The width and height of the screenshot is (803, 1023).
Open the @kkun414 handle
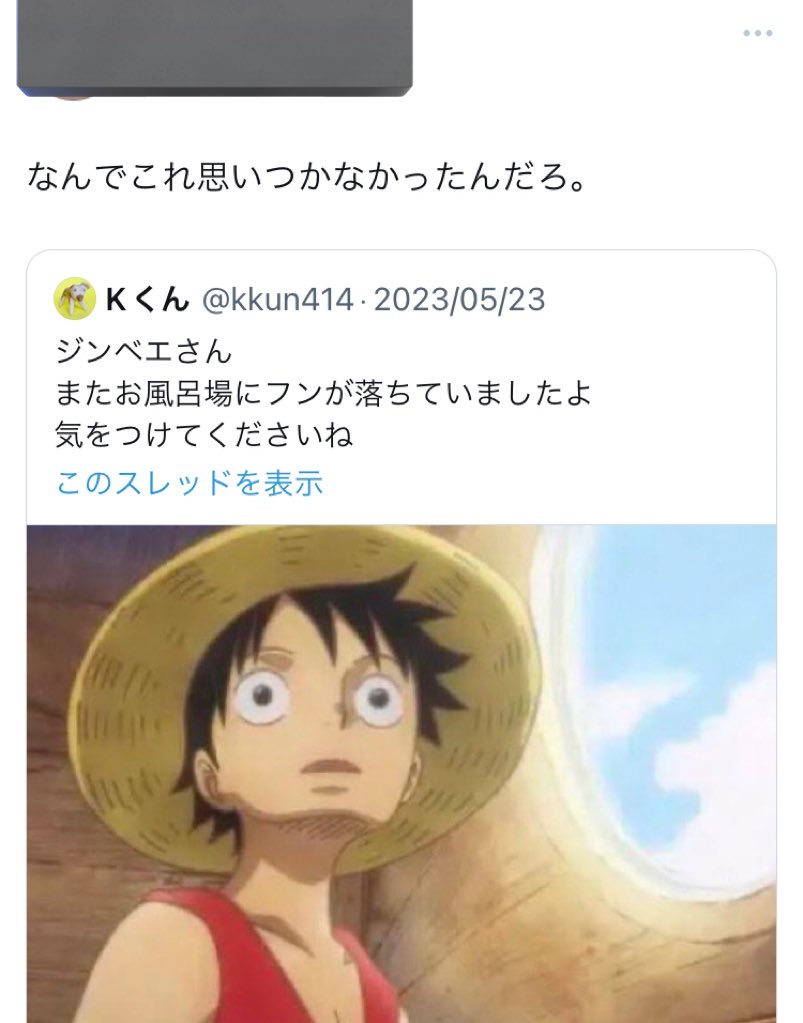(278, 299)
